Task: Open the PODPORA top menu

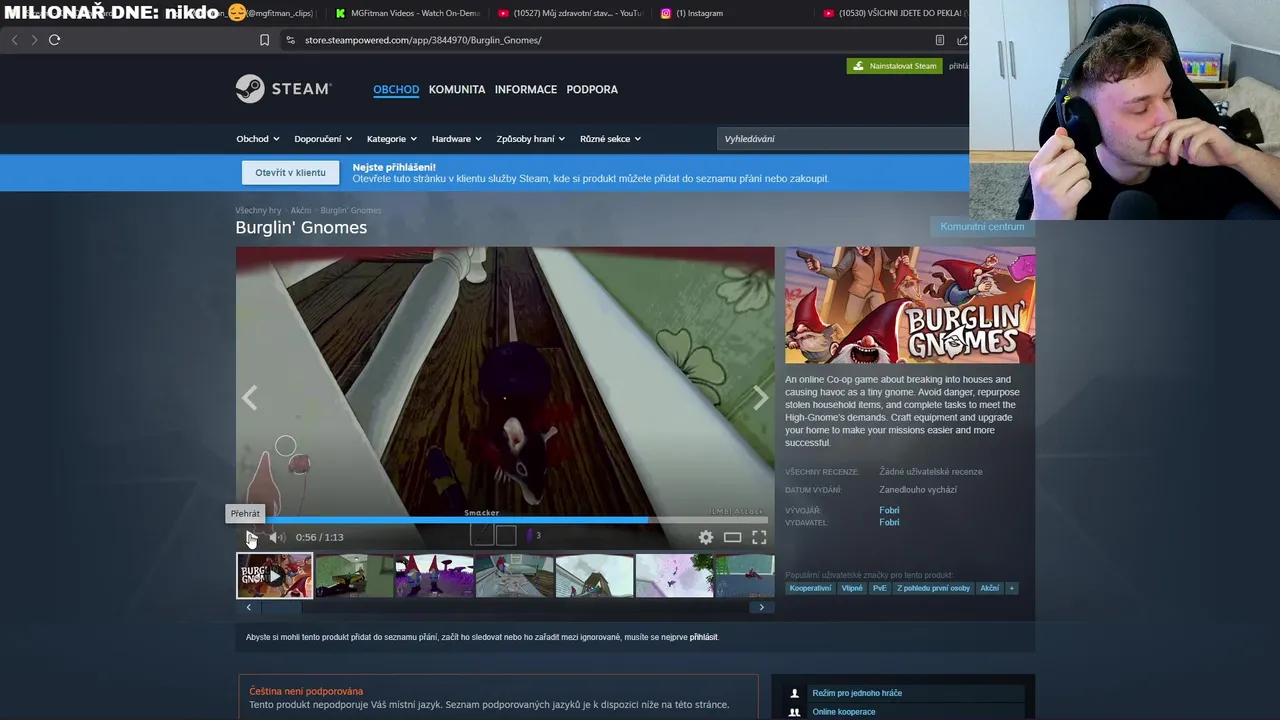Action: coord(592,89)
